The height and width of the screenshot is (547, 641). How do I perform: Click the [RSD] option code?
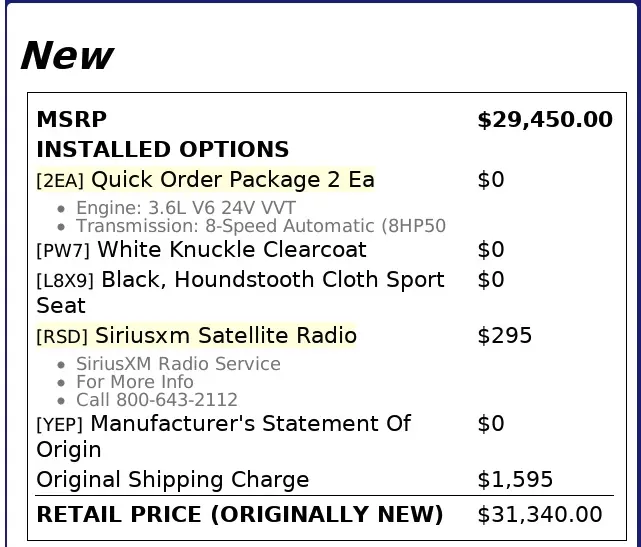[x=62, y=337]
